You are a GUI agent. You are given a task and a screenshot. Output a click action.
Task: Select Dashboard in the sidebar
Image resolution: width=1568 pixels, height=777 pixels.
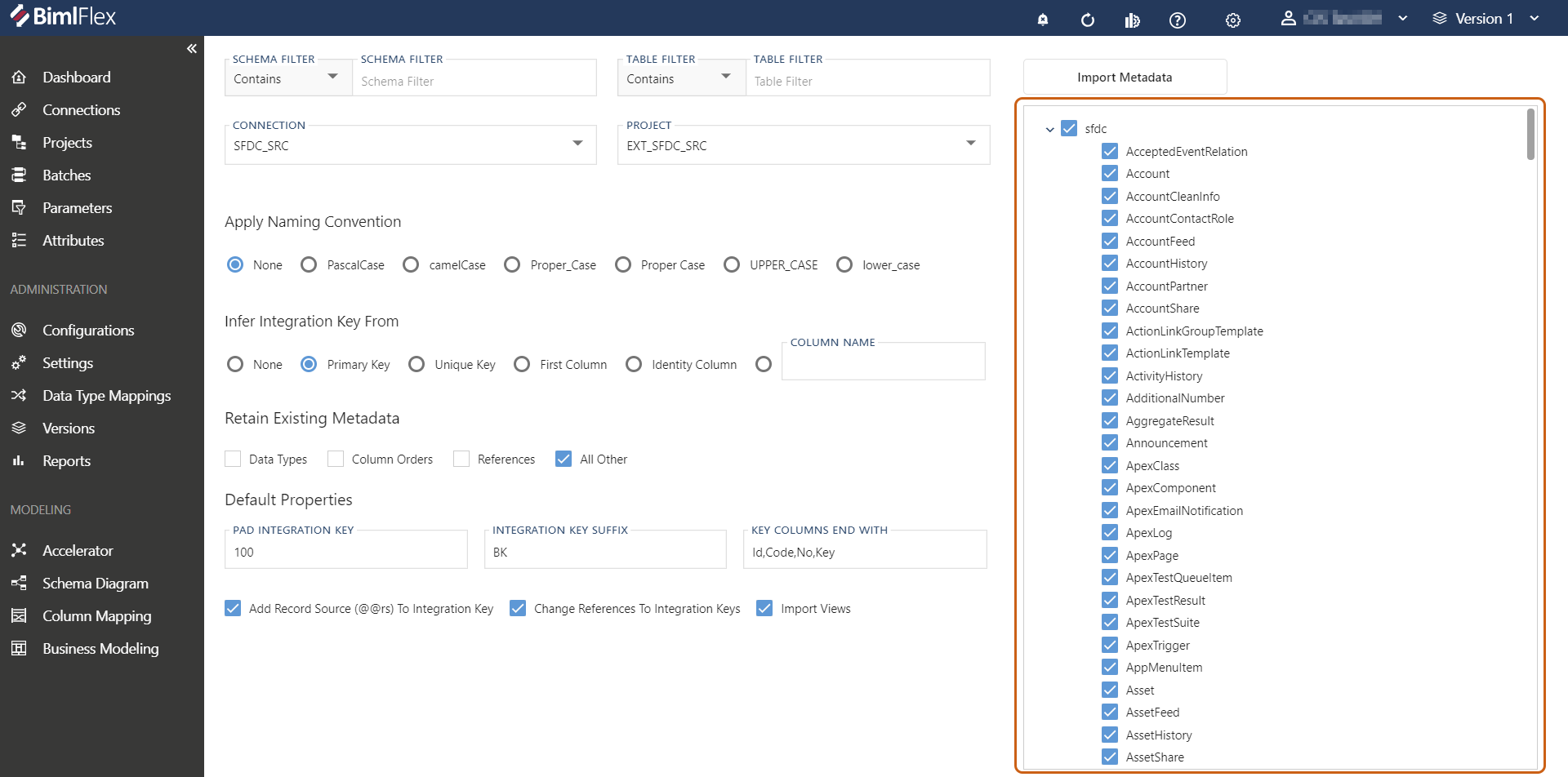(x=76, y=77)
